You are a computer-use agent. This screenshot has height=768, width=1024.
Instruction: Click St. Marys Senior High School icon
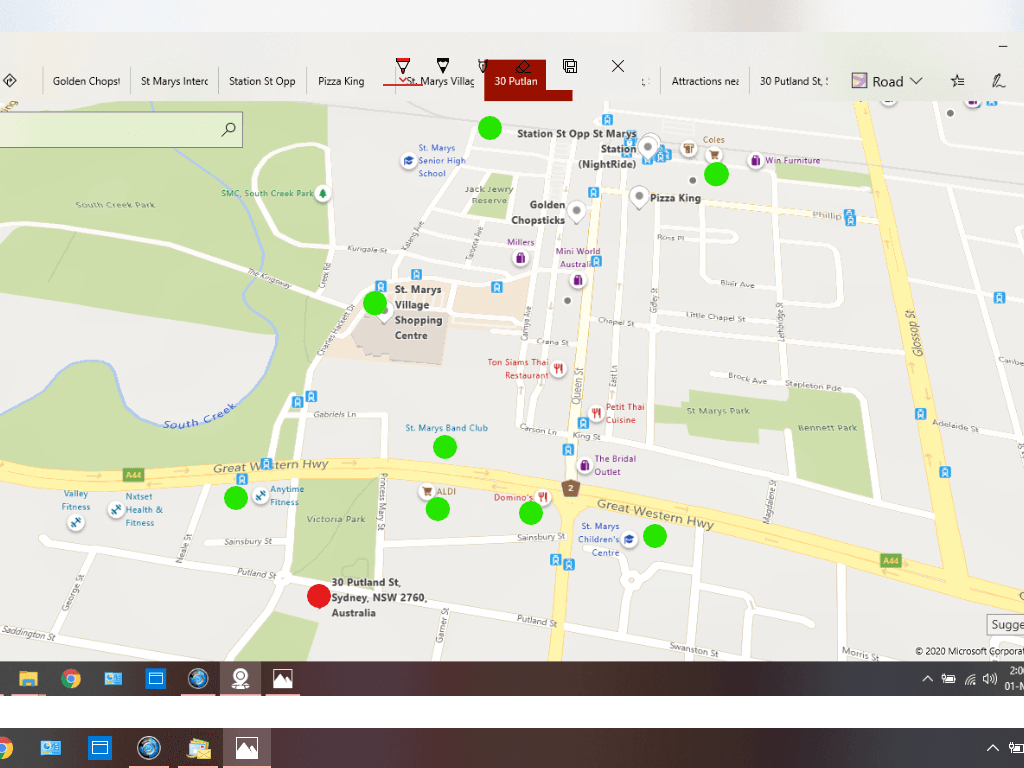408,161
